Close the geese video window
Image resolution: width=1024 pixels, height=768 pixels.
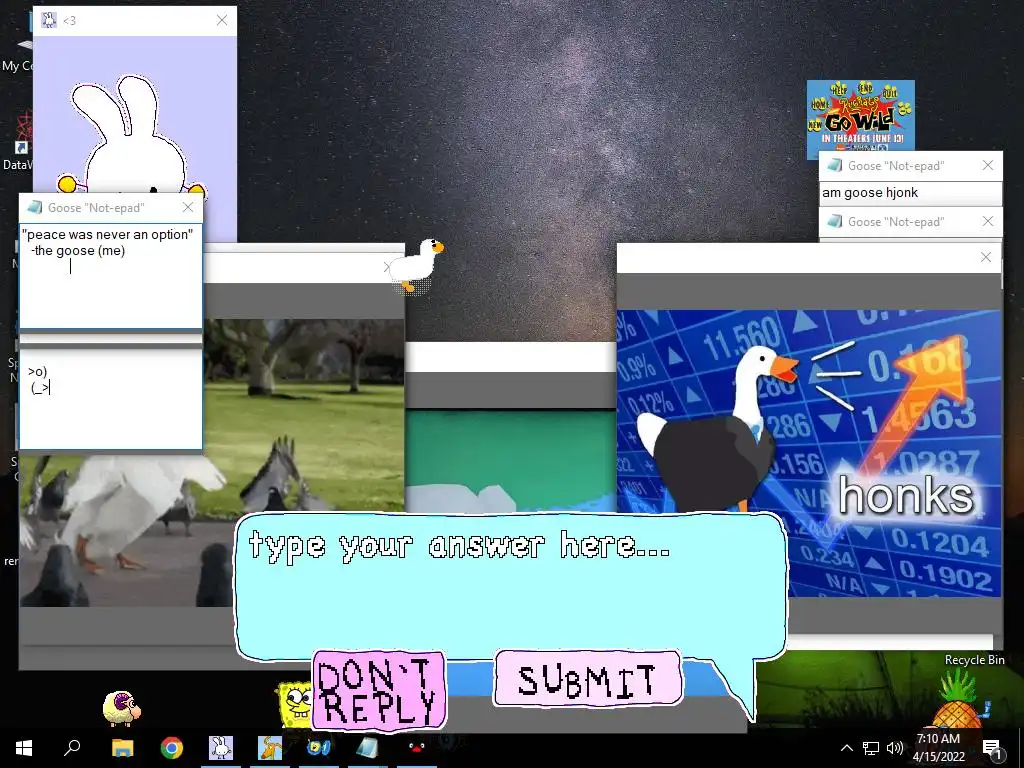click(x=387, y=267)
